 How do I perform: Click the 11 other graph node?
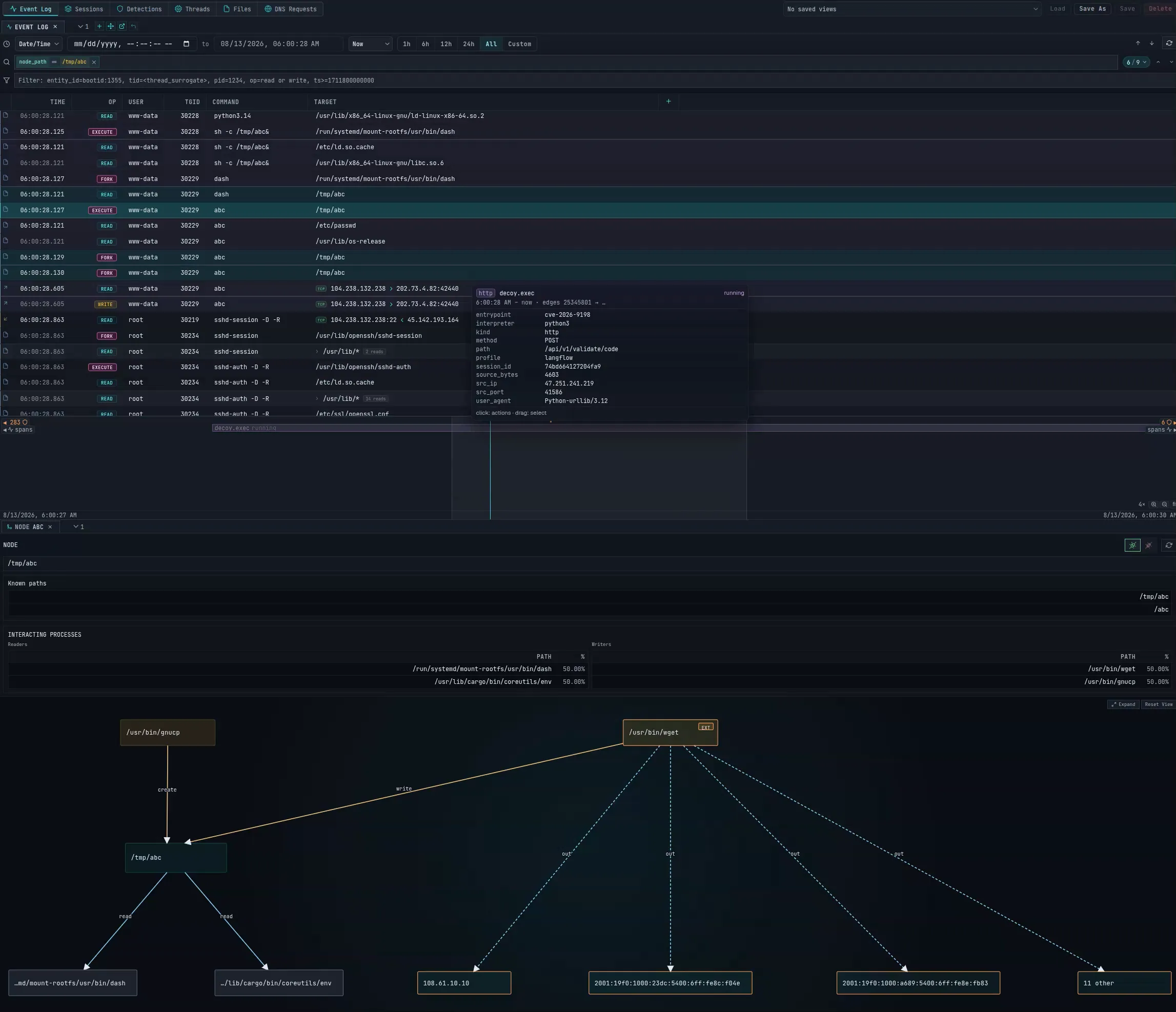pos(1124,982)
